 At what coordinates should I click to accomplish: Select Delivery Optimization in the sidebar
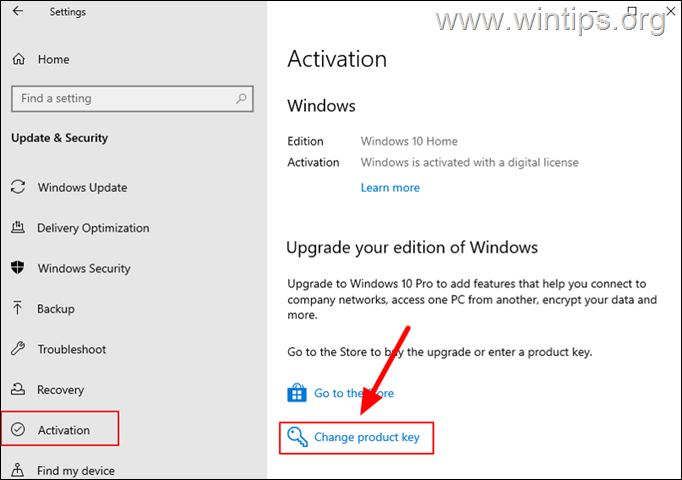click(93, 228)
